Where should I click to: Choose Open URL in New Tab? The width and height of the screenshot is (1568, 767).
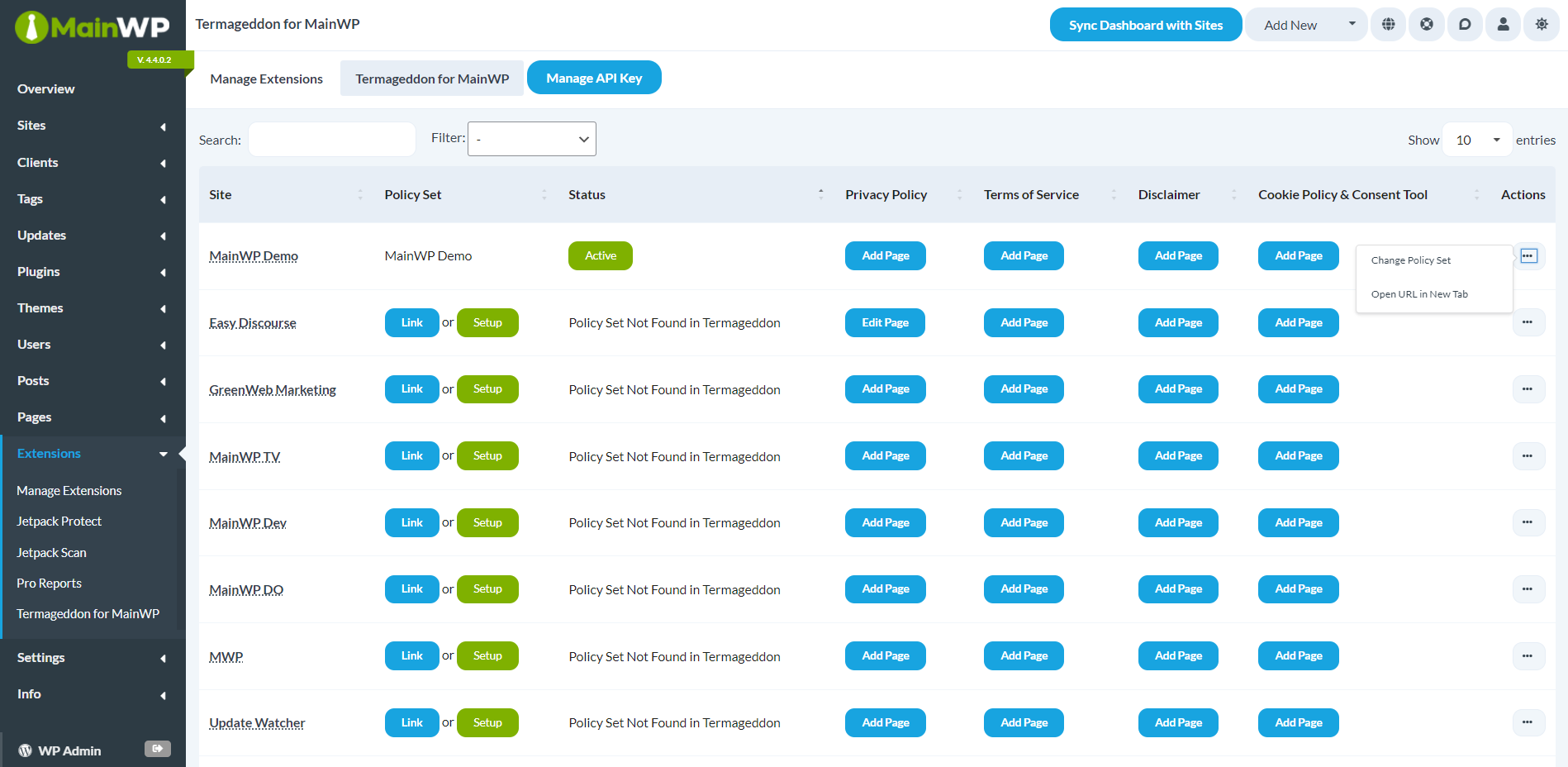pos(1419,294)
